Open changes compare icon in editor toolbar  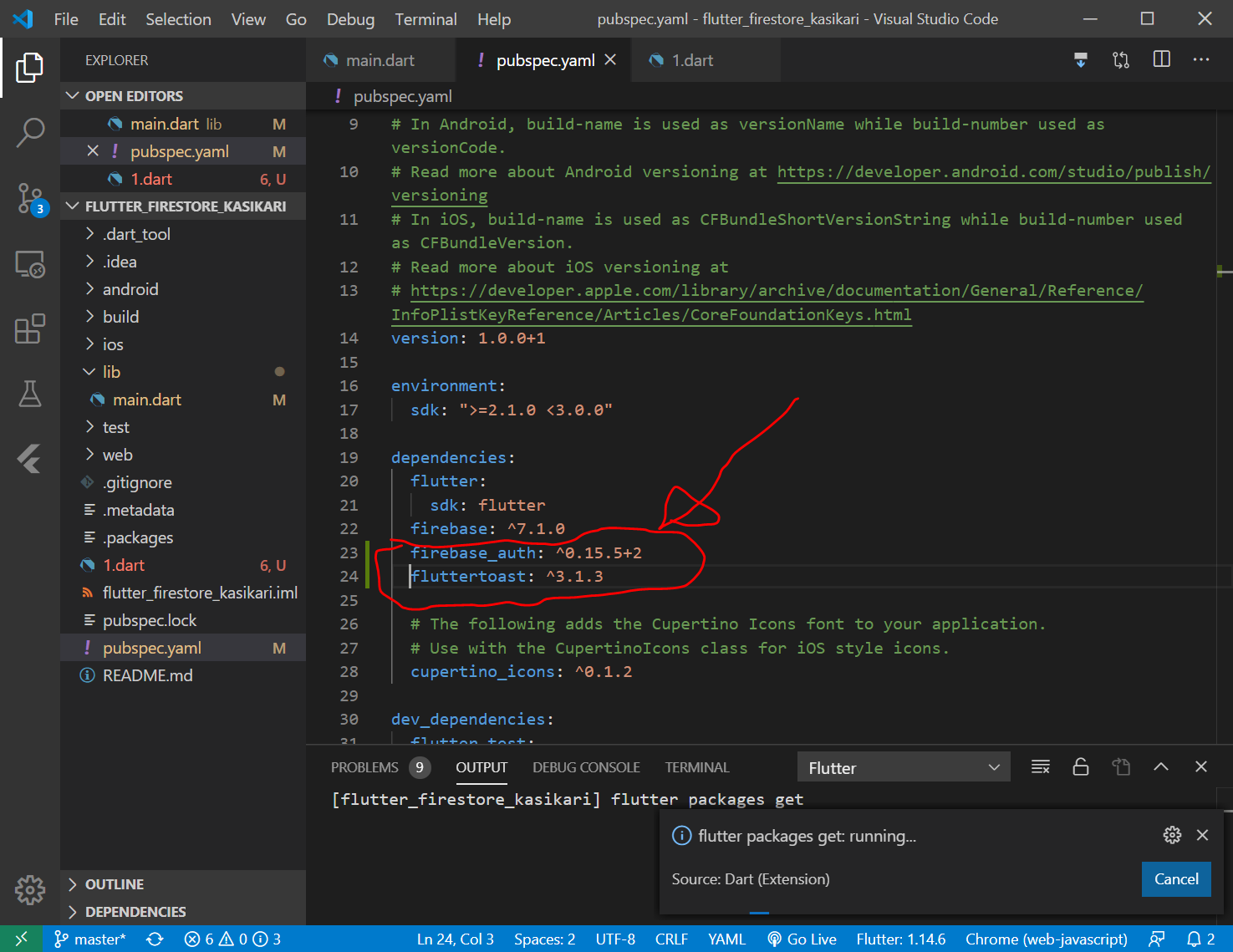point(1121,60)
